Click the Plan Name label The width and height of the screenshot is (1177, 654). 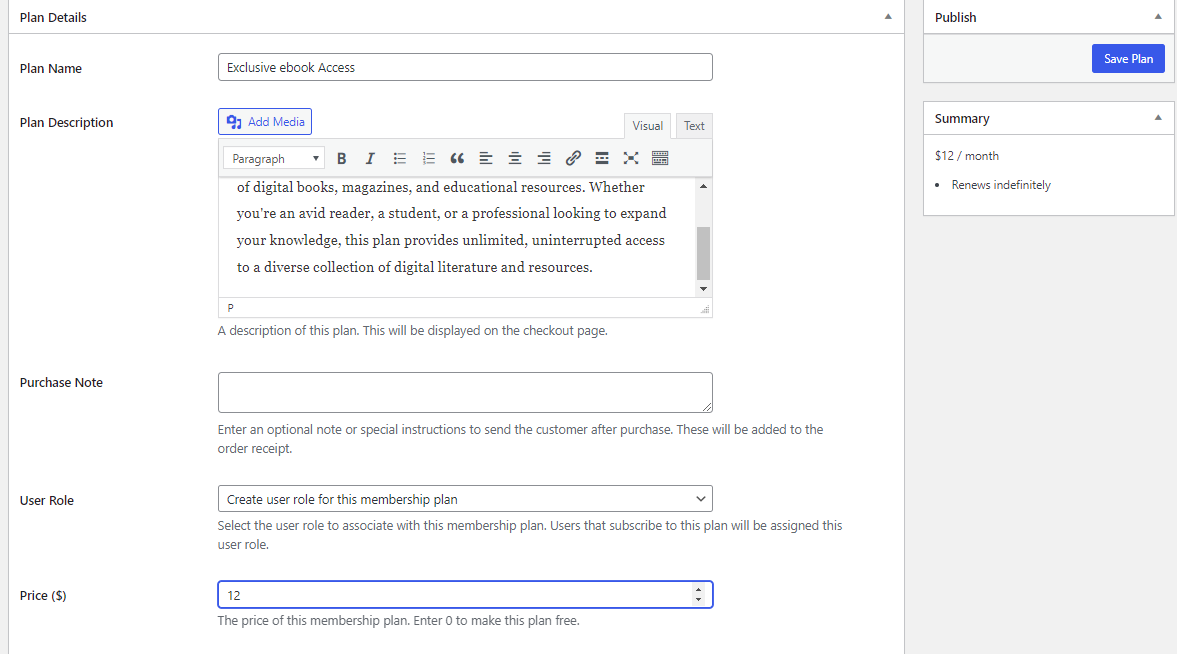50,68
